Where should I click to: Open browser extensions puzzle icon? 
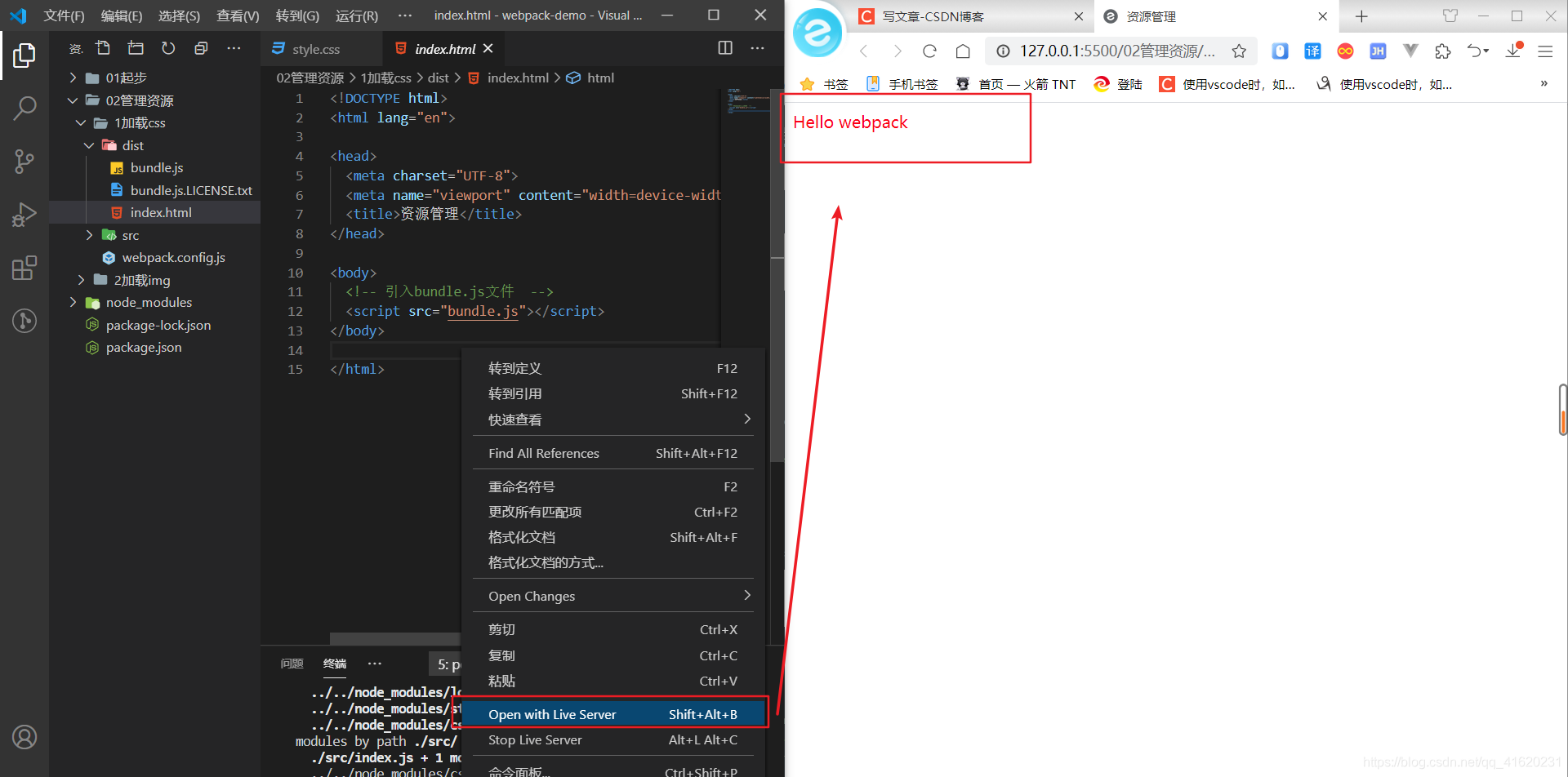pyautogui.click(x=1443, y=51)
